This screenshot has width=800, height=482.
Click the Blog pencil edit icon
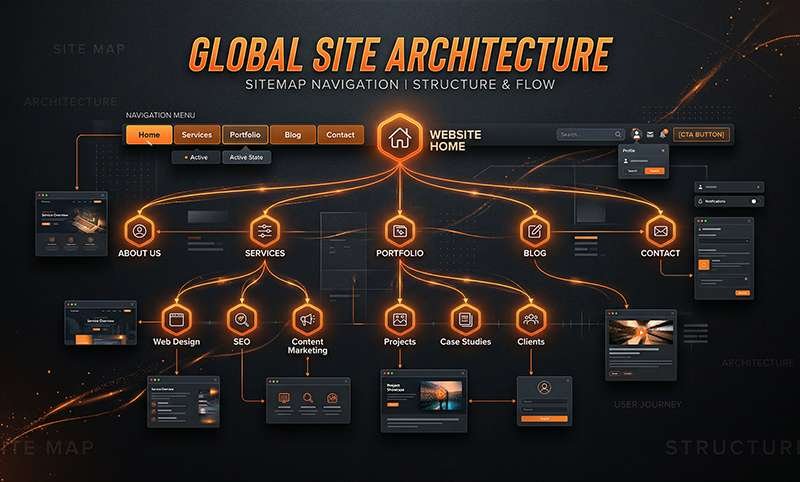pos(535,230)
